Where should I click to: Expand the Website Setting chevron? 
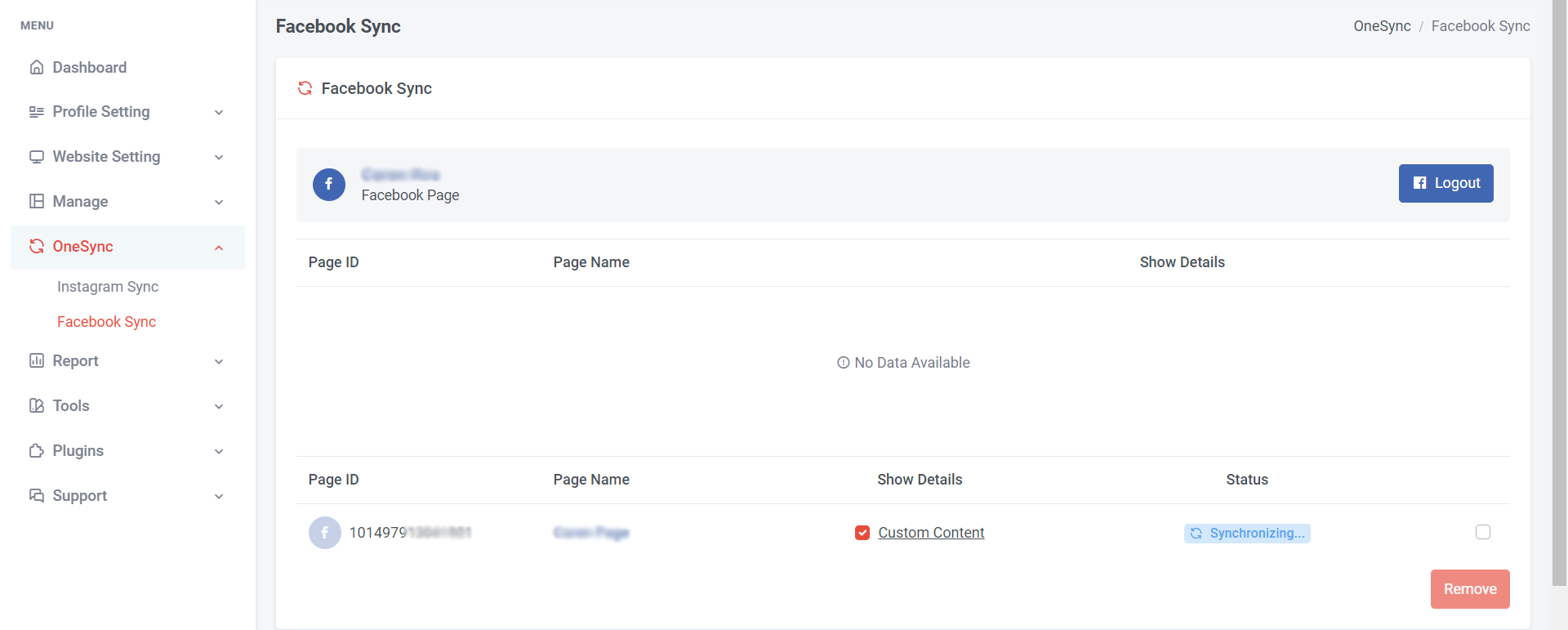pos(219,158)
